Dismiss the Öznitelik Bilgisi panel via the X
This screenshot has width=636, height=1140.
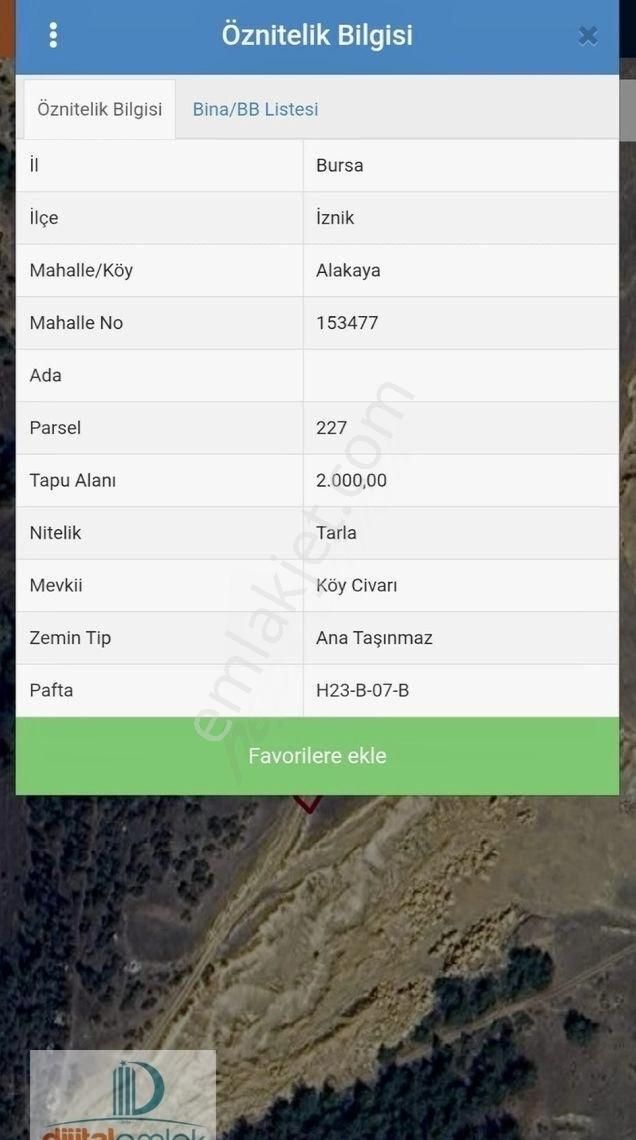click(588, 35)
